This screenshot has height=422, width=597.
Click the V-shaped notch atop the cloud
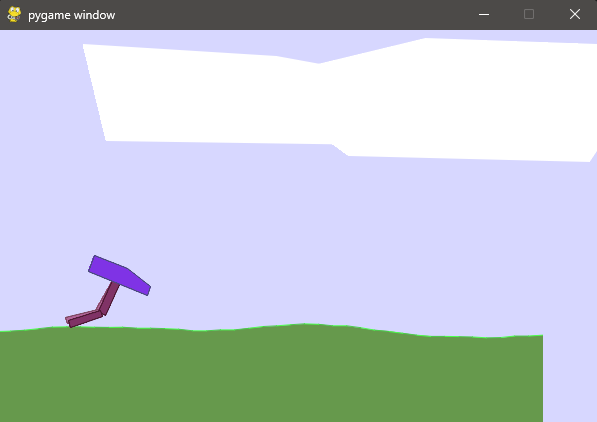[319, 62]
